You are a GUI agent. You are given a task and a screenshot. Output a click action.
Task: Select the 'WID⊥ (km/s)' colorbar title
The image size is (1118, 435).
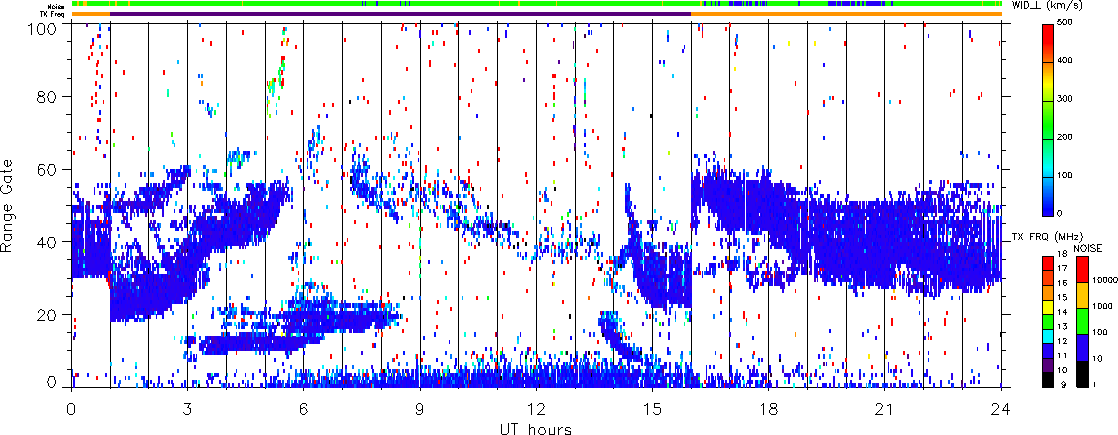pos(1048,6)
